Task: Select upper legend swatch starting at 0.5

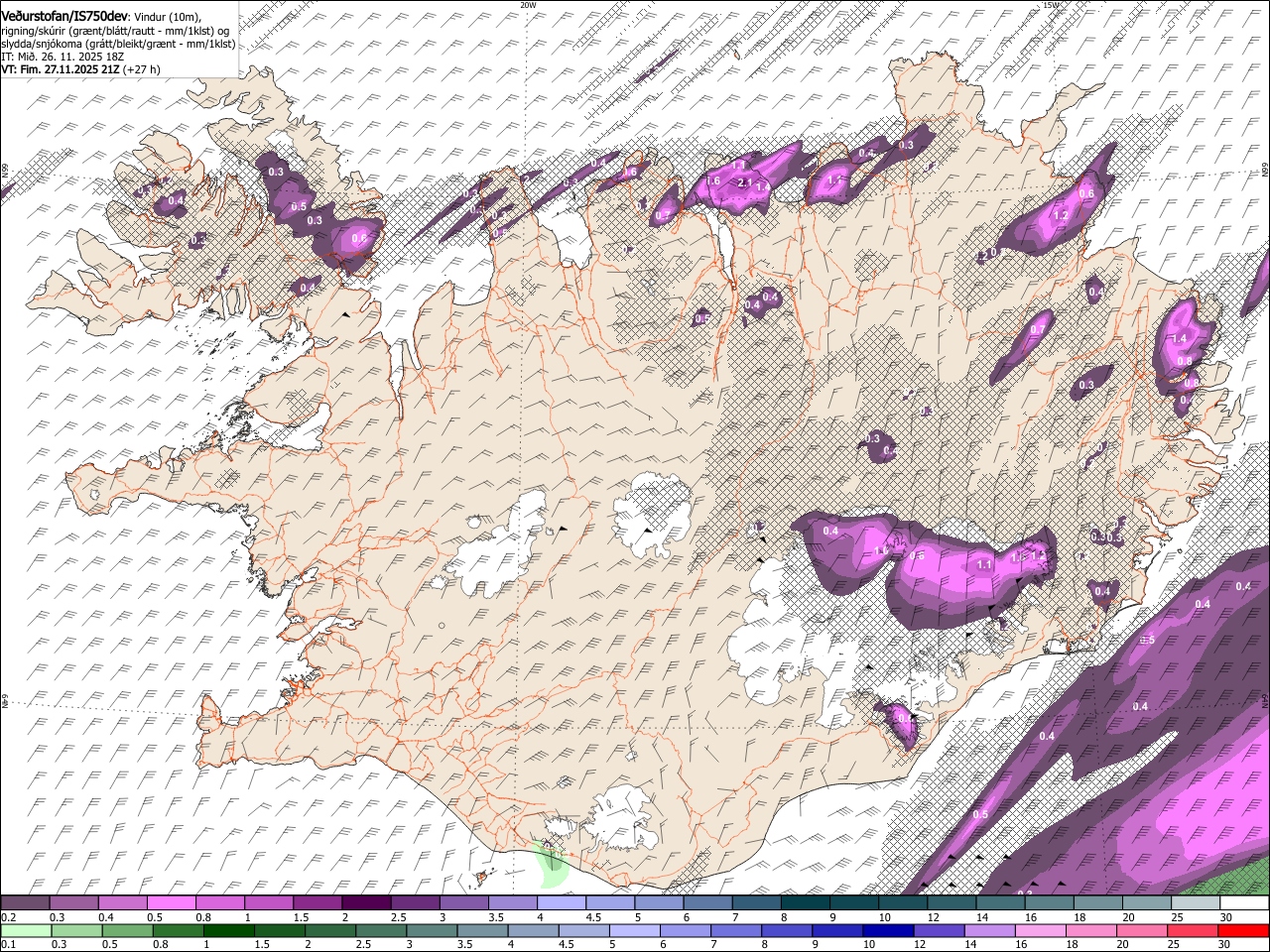Action: 171,903
